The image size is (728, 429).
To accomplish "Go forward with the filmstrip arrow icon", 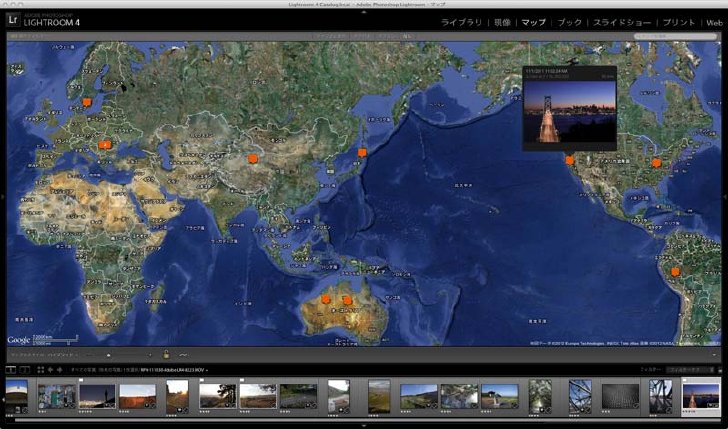I will coord(59,370).
